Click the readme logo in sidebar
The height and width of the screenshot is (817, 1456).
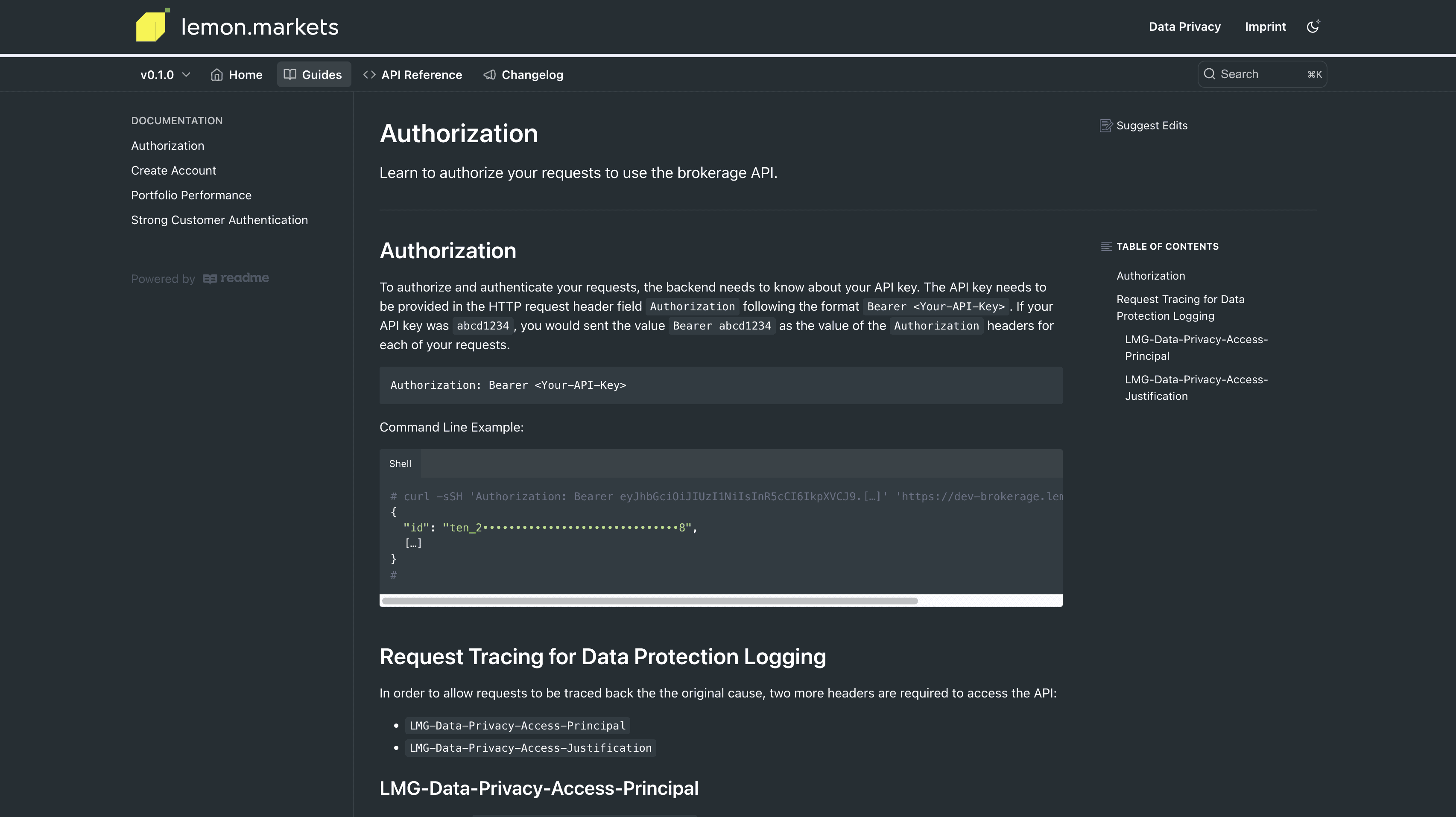pyautogui.click(x=236, y=278)
